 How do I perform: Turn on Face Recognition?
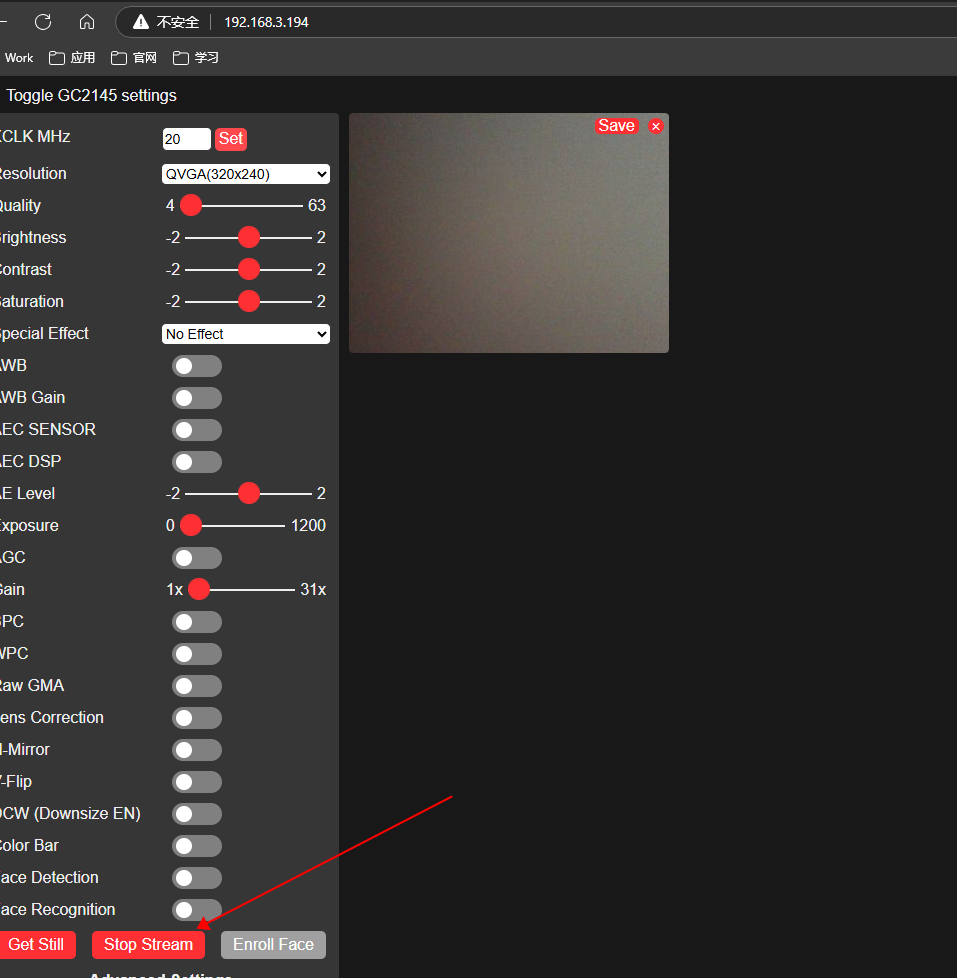pos(197,910)
